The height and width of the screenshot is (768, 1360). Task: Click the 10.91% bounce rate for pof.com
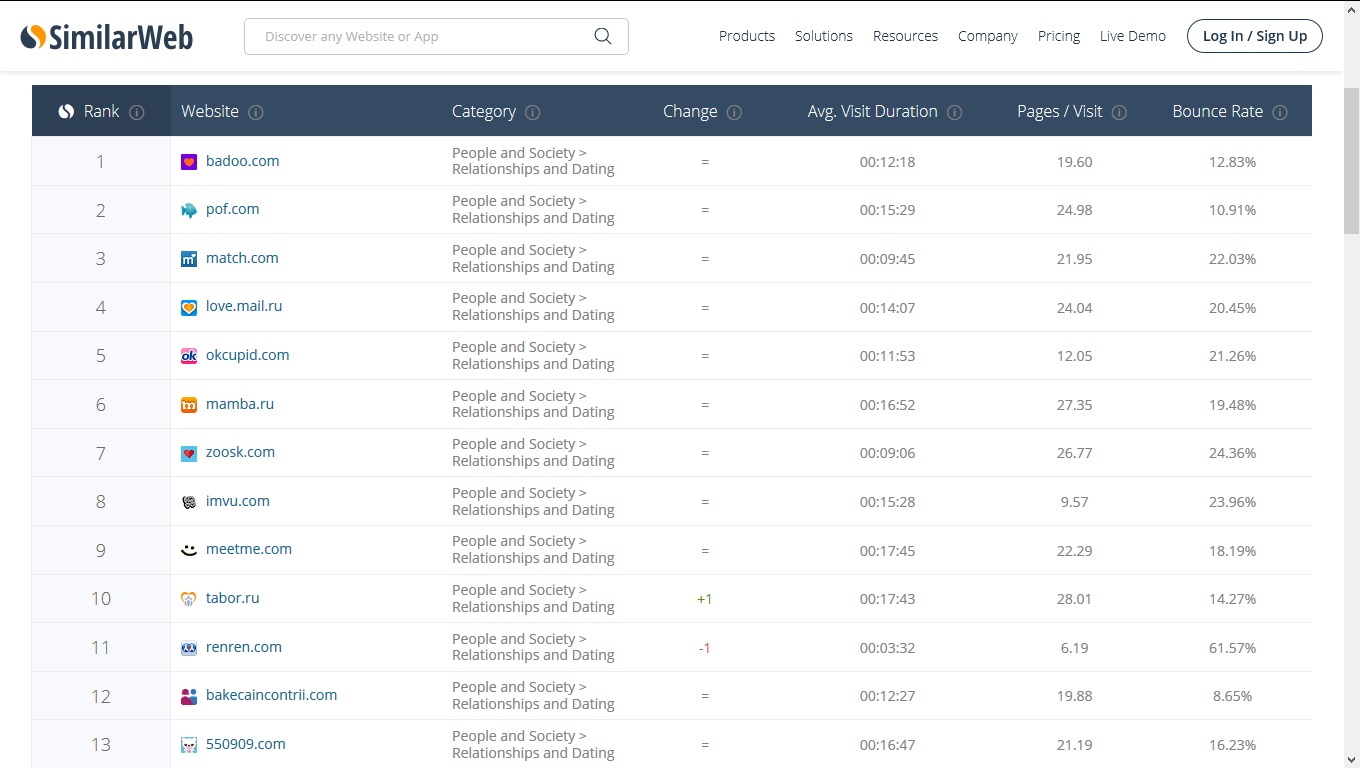[x=1232, y=210]
